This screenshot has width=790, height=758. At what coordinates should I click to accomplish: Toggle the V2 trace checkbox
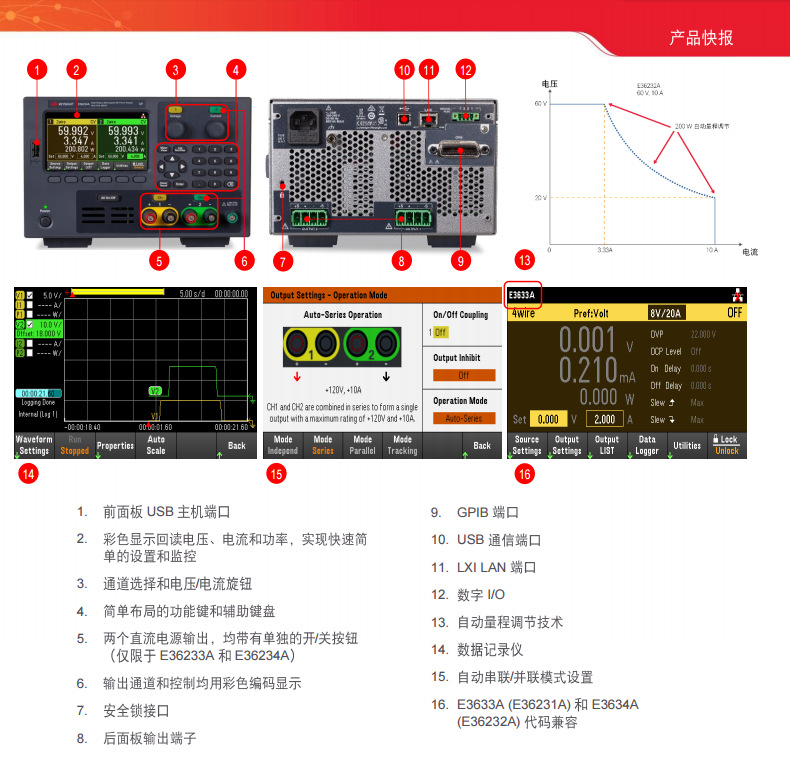tap(30, 324)
